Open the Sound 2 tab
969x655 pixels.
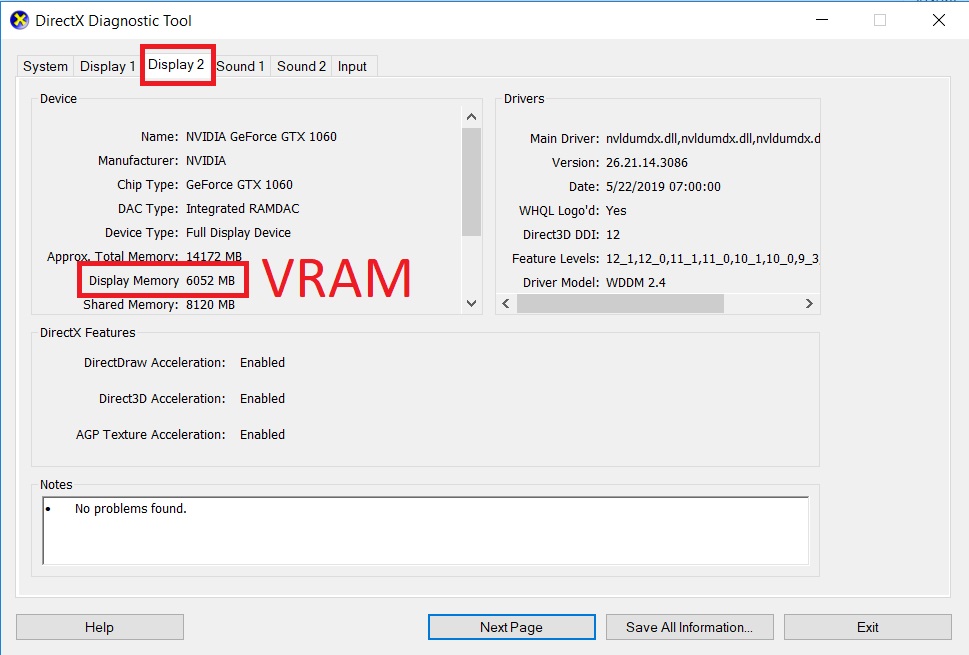point(301,66)
